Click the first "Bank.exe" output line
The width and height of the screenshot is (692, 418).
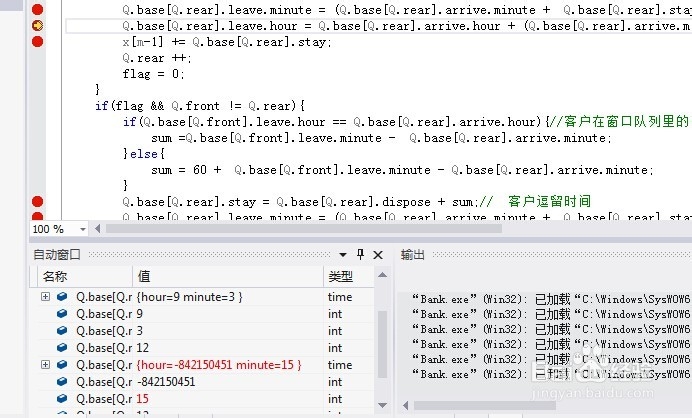550,299
